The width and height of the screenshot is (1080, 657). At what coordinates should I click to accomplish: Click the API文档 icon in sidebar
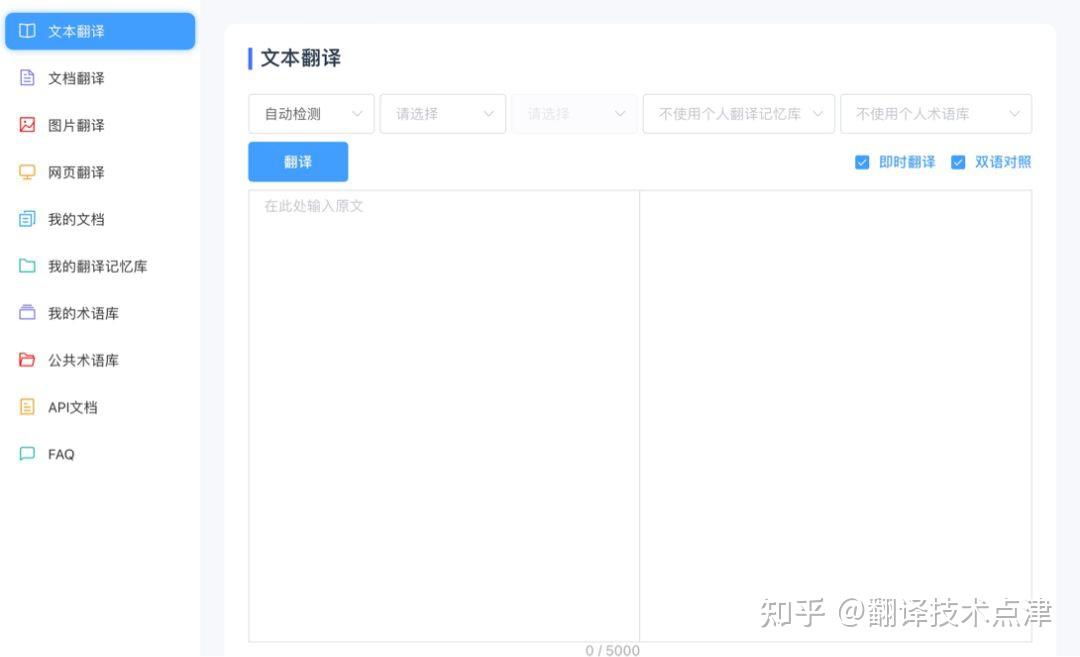[x=27, y=407]
